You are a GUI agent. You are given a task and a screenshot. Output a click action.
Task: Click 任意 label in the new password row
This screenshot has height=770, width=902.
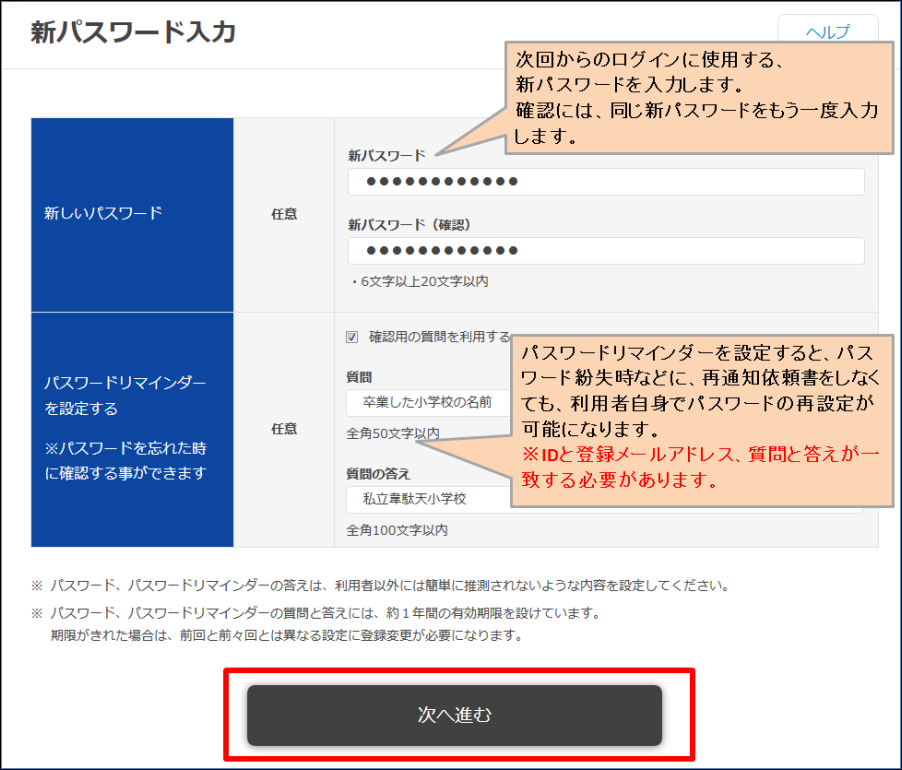point(284,214)
